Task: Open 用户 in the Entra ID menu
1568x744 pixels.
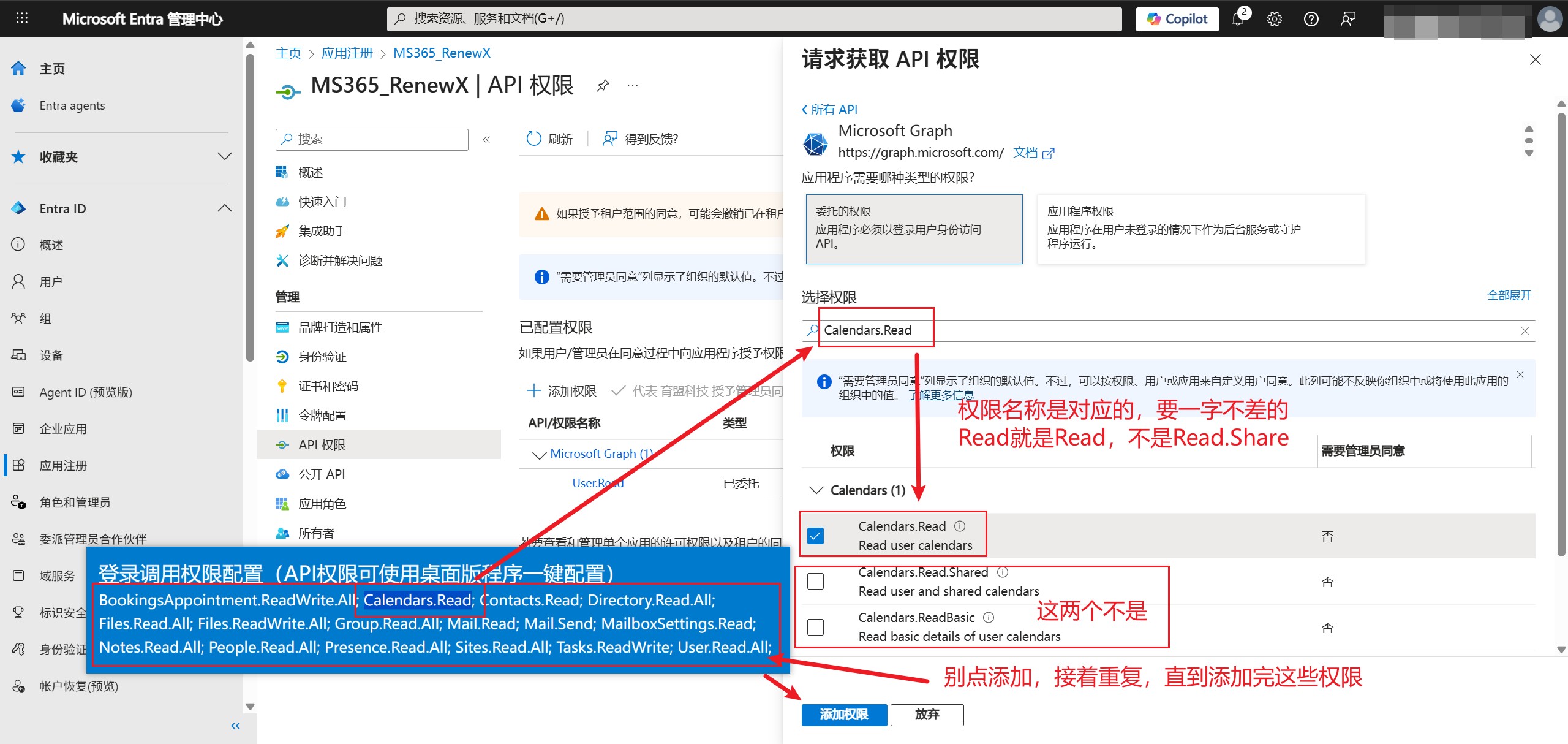Action: [x=51, y=282]
